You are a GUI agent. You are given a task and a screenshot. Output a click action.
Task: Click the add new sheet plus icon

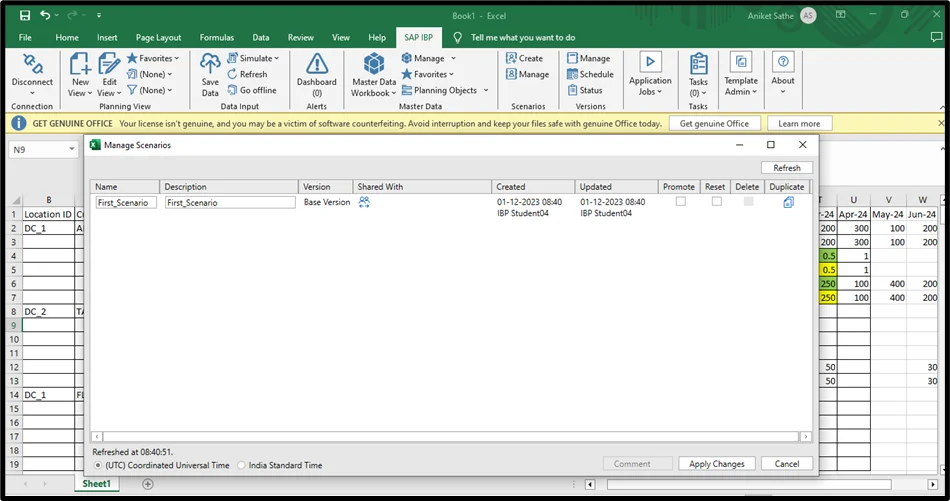(x=147, y=483)
